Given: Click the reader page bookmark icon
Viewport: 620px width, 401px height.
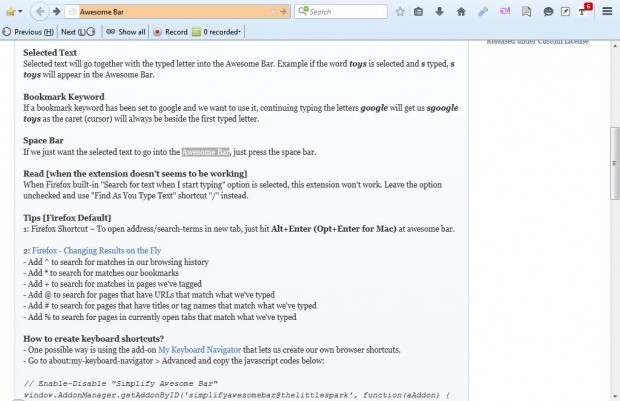Looking at the screenshot, I should click(526, 12).
